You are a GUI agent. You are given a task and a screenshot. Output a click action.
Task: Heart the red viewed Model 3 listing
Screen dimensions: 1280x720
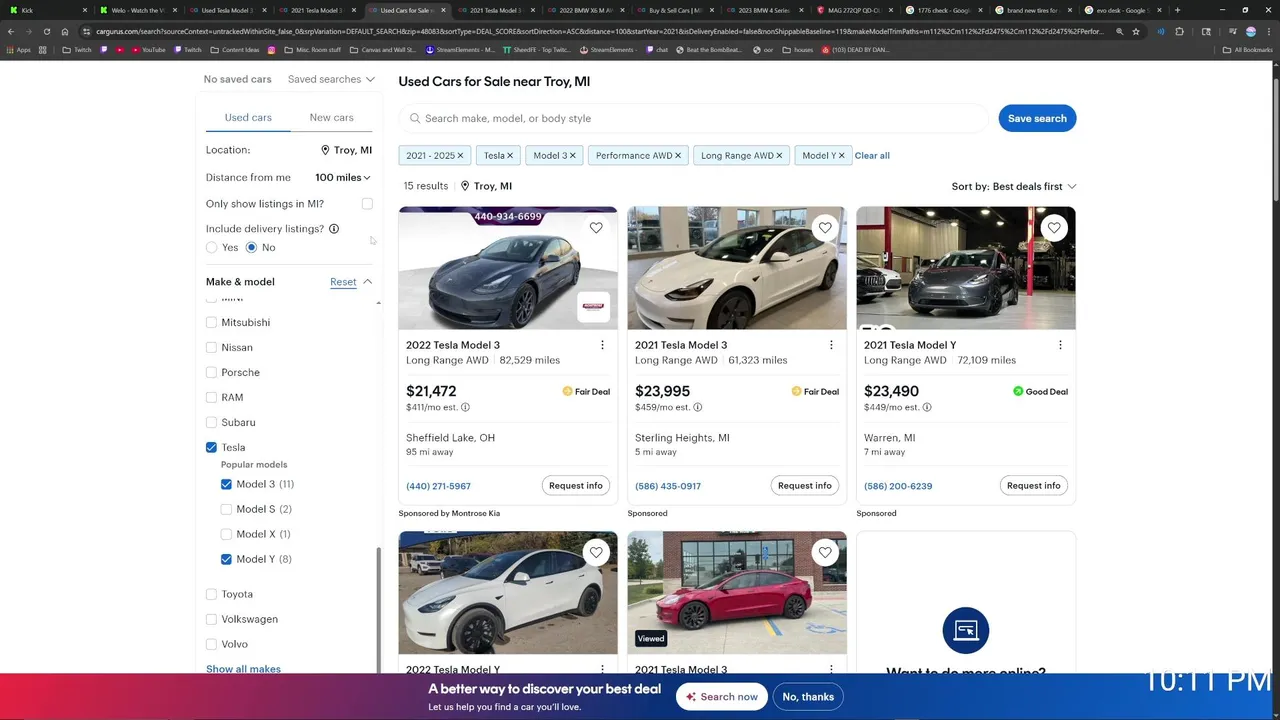[825, 552]
